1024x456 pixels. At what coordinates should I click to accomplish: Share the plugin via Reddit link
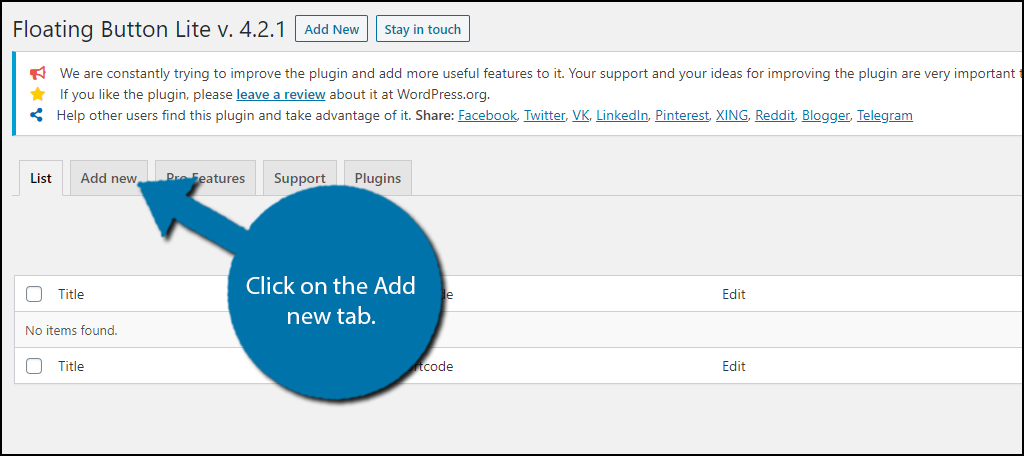pos(775,116)
